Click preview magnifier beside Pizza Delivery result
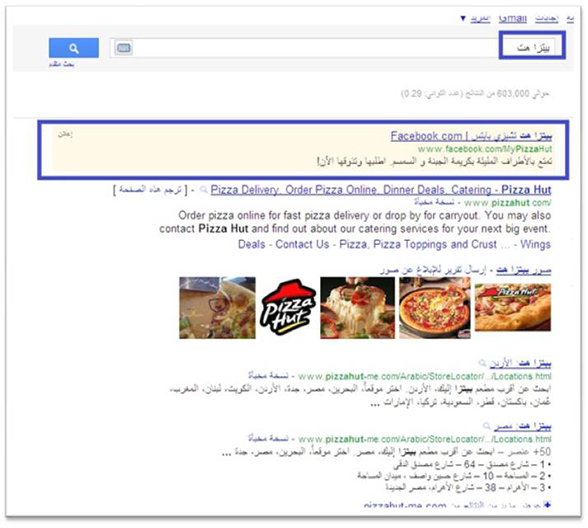This screenshot has height=528, width=588. (x=204, y=190)
